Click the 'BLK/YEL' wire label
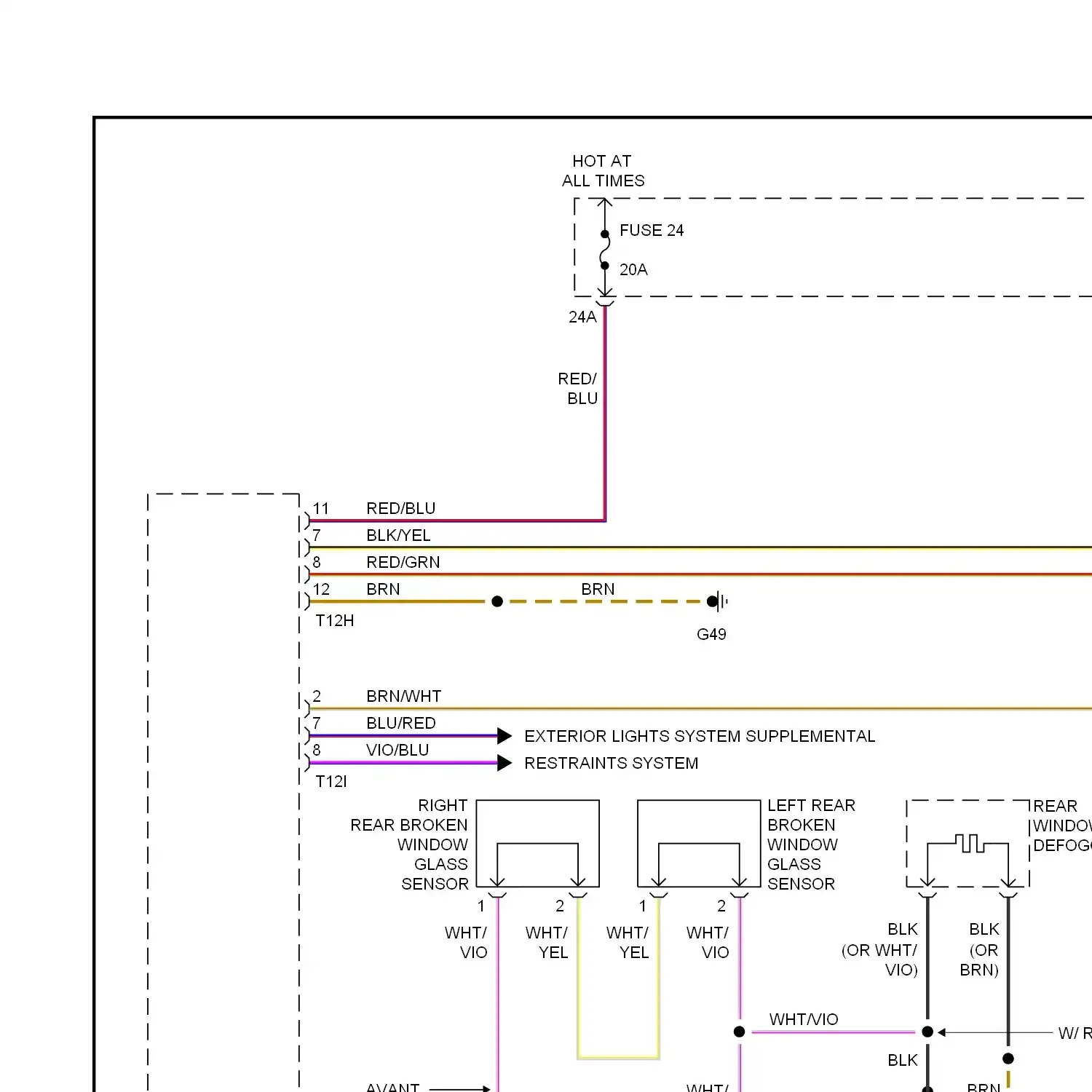1092x1092 pixels. (x=399, y=536)
